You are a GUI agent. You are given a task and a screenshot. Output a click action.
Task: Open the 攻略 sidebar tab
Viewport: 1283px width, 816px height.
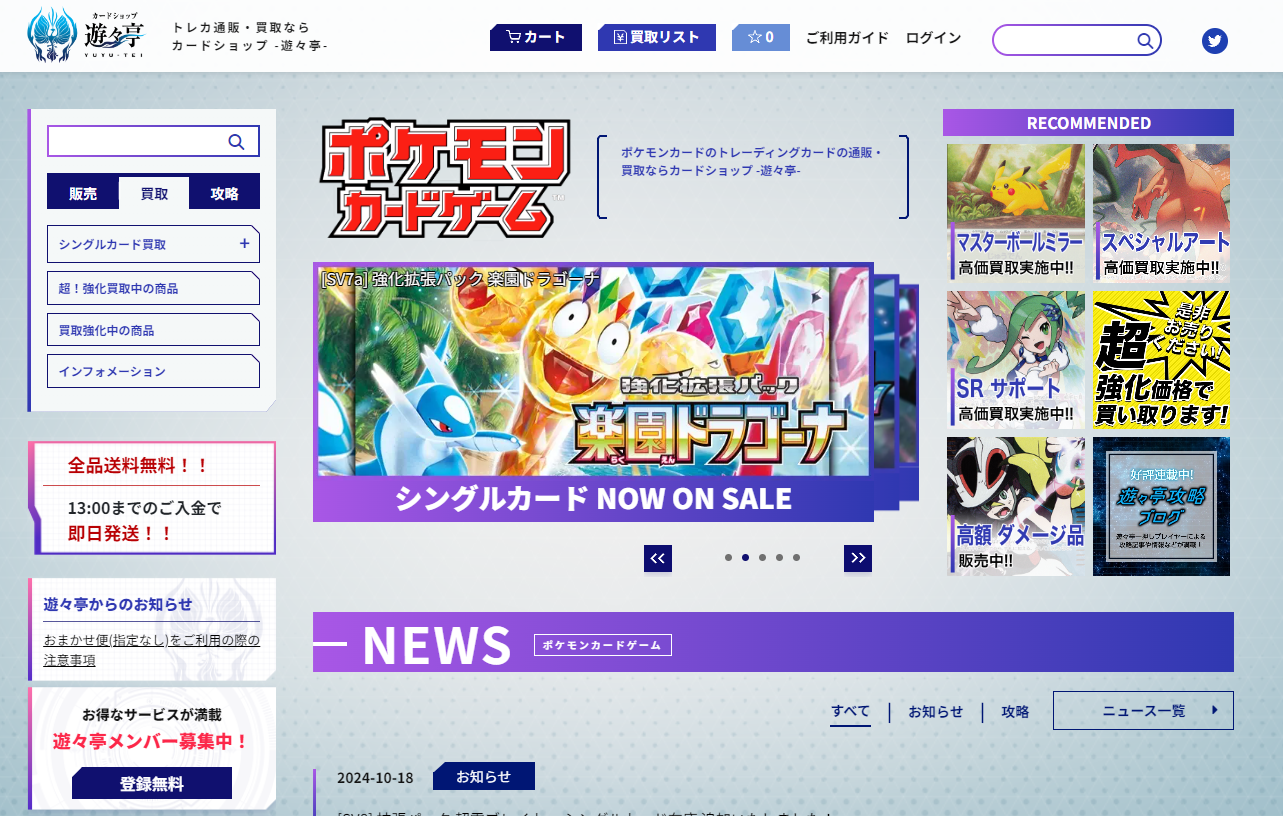coord(224,191)
